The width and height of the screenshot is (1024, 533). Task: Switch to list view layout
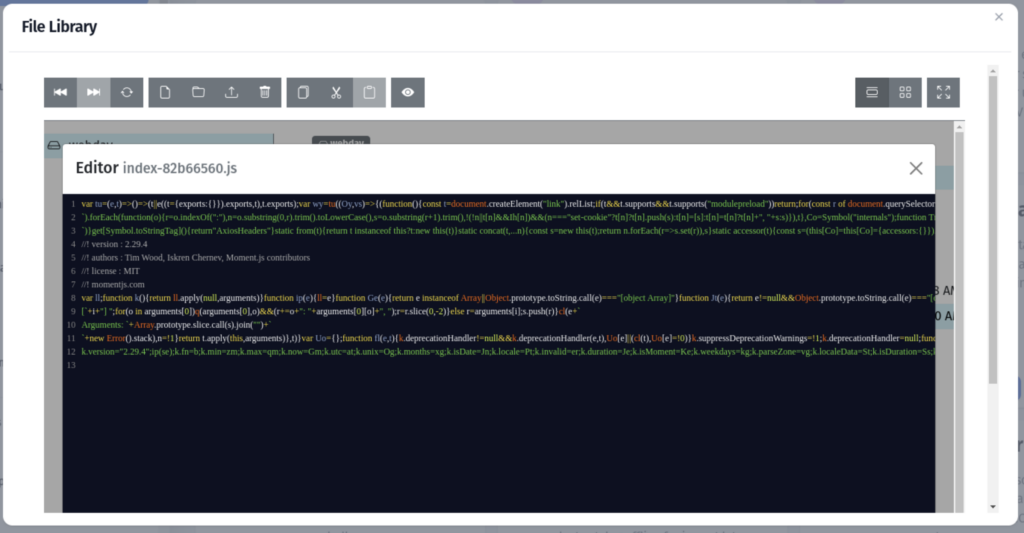pos(872,92)
